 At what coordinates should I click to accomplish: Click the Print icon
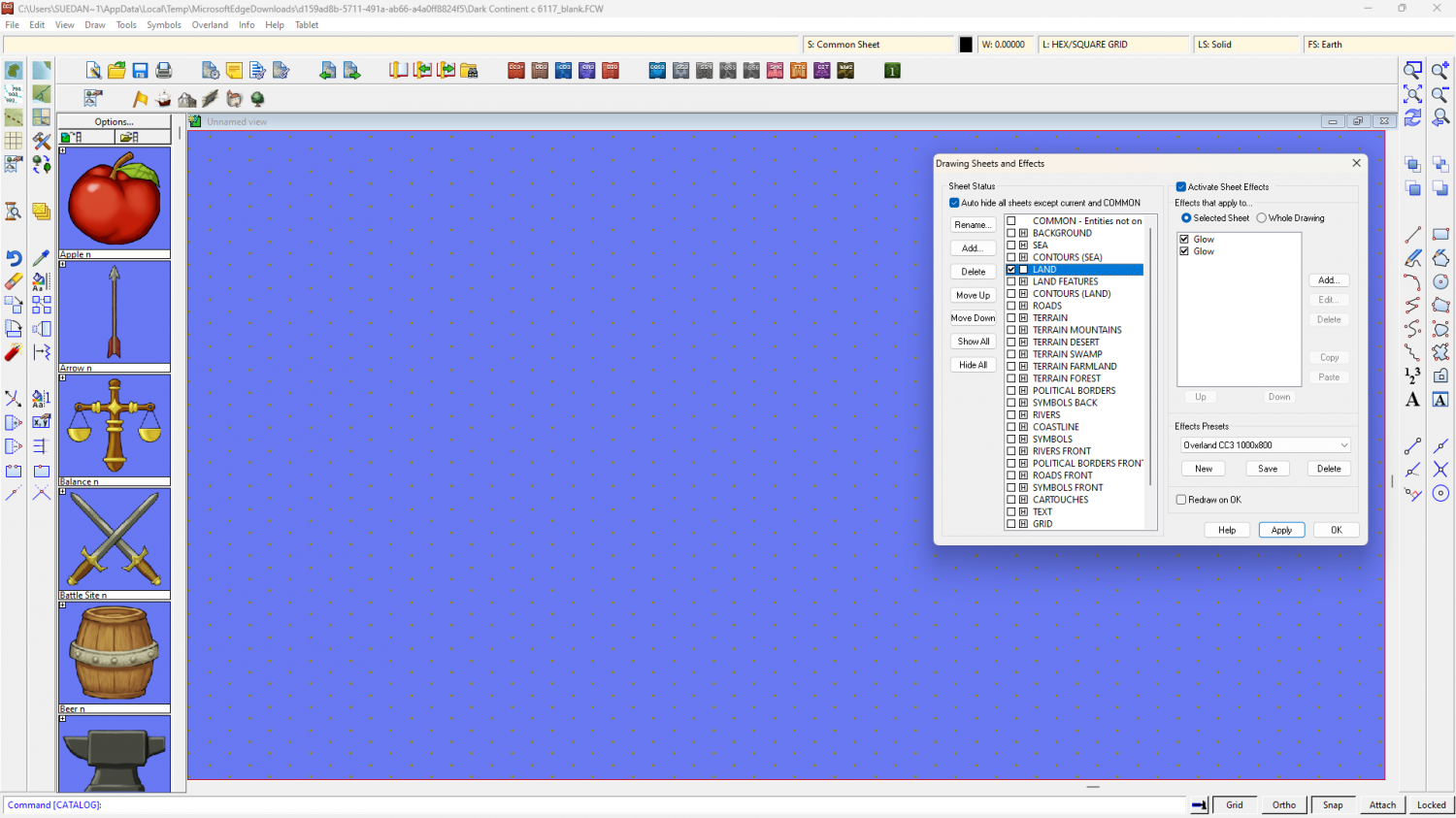coord(163,70)
